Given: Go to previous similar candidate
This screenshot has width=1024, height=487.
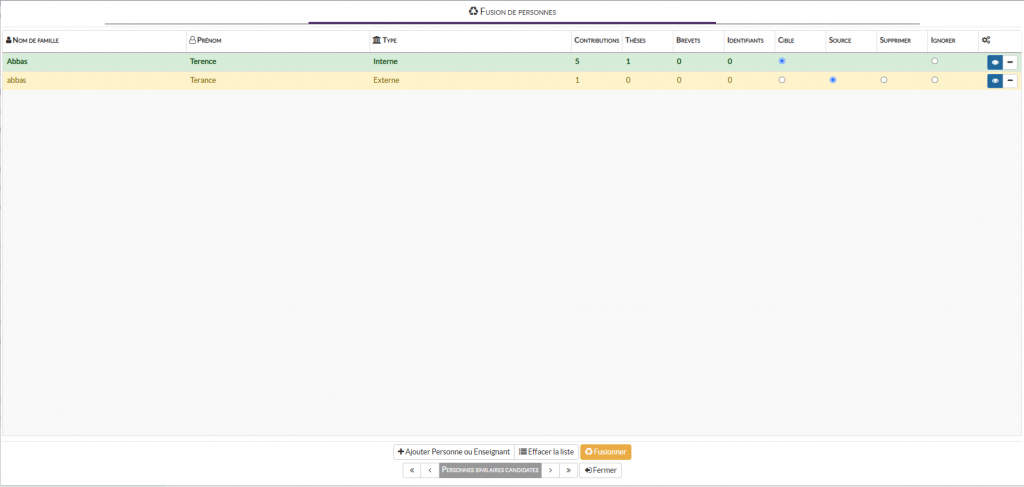Looking at the screenshot, I should click(x=429, y=470).
